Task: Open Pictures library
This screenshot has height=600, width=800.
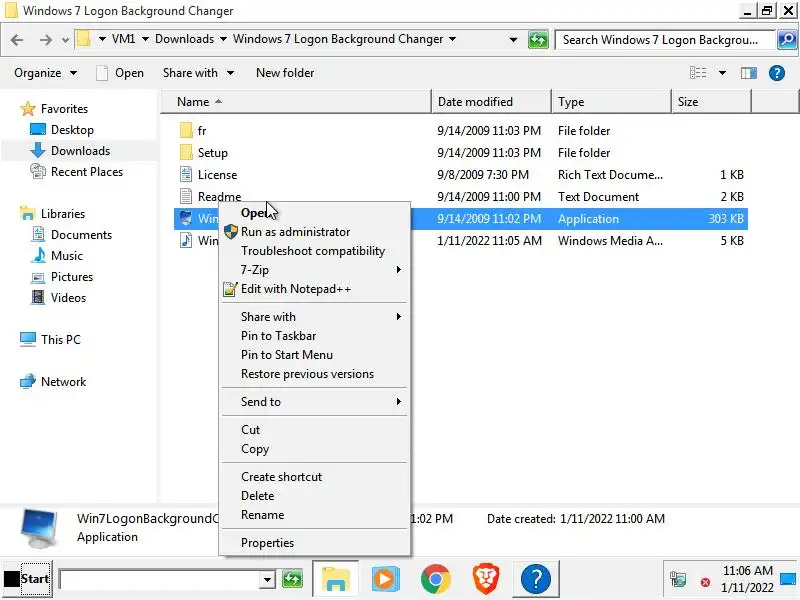Action: [62, 277]
